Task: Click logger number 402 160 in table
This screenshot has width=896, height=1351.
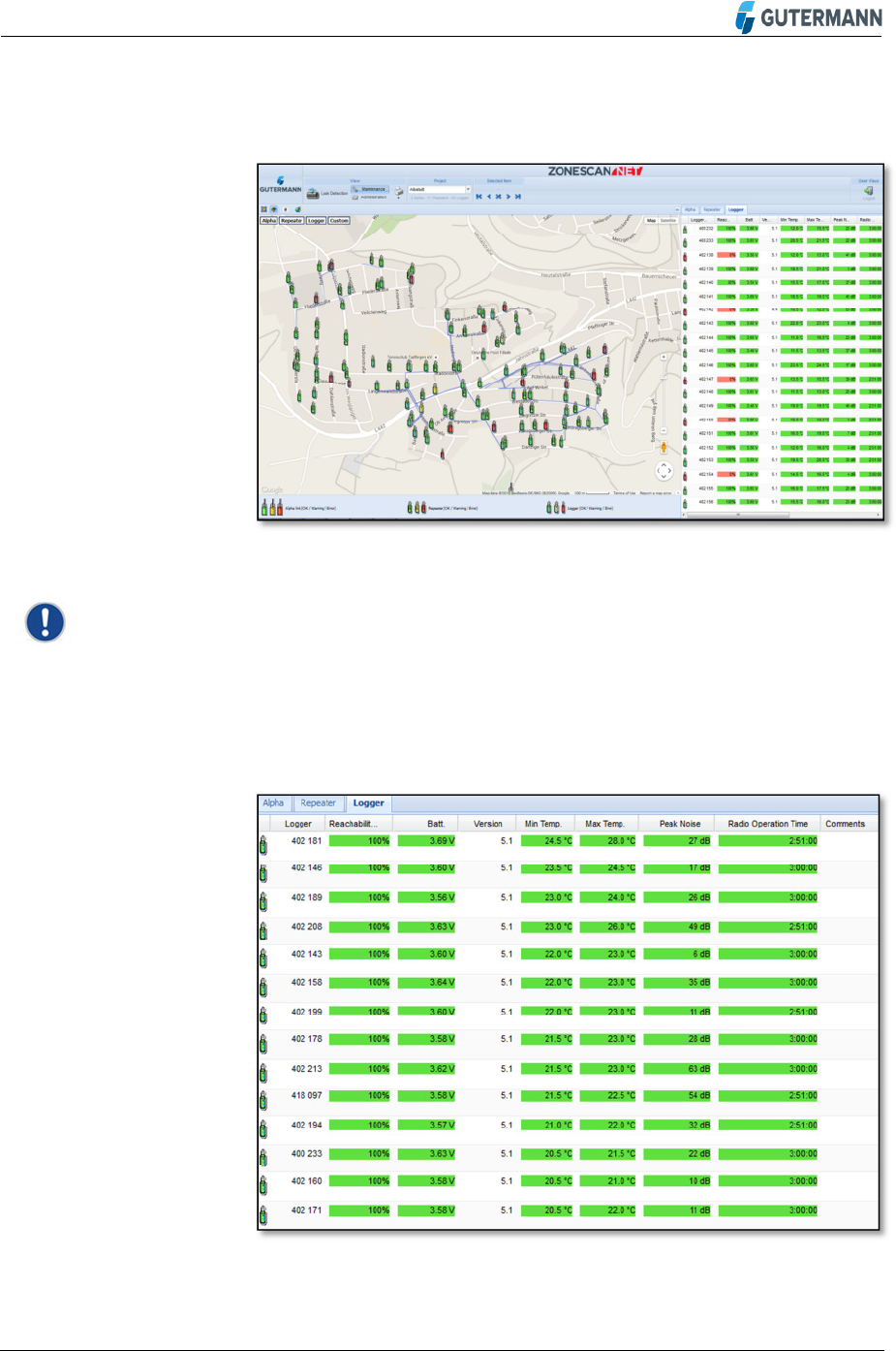Action: (306, 1181)
